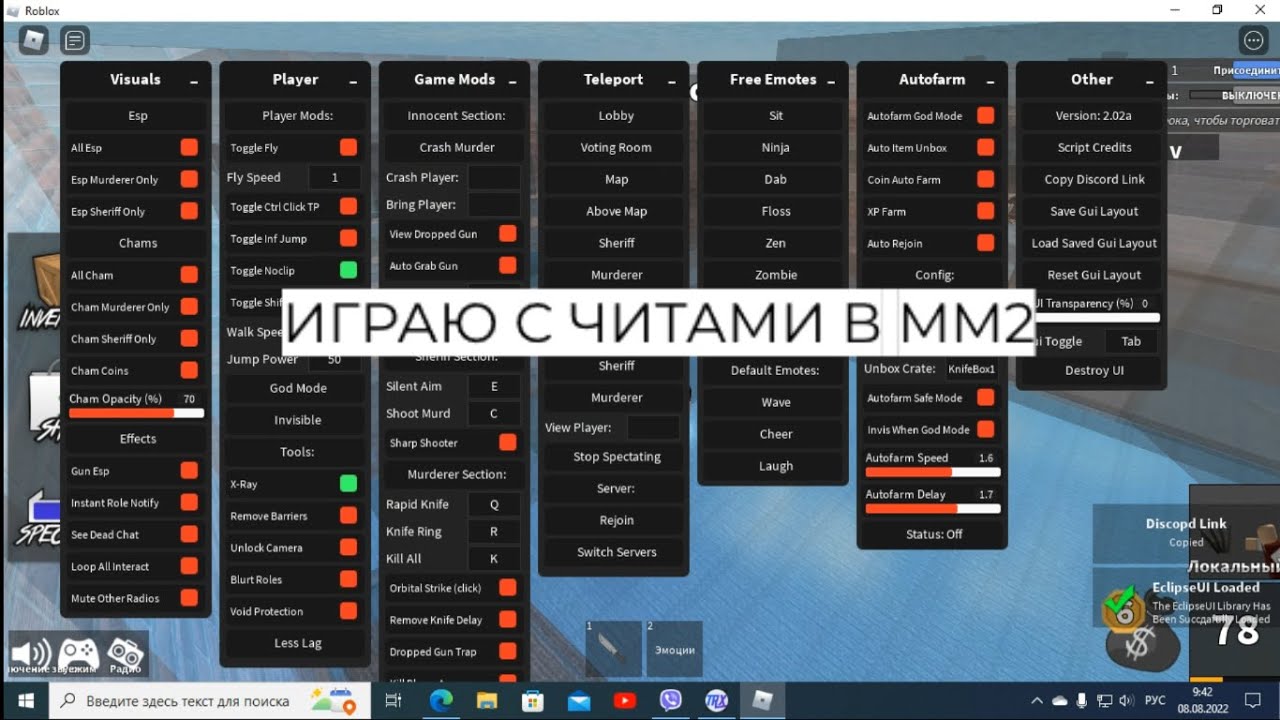Screen dimensions: 1280x720
Task: Open volume control in system tray
Action: point(1127,701)
